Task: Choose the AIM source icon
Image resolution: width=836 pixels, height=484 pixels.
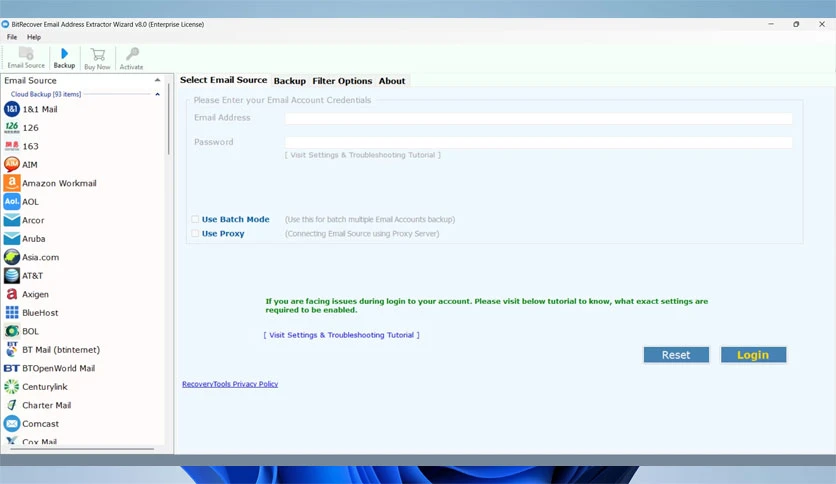Action: pyautogui.click(x=12, y=164)
